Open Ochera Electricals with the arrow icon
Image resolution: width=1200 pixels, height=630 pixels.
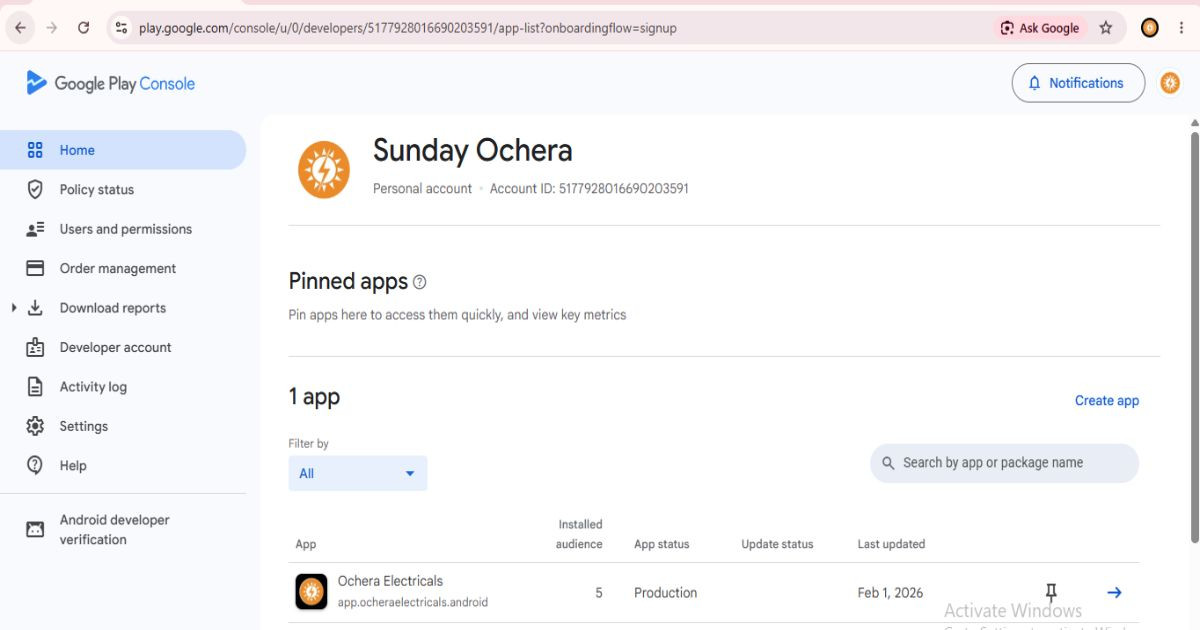pos(1114,592)
